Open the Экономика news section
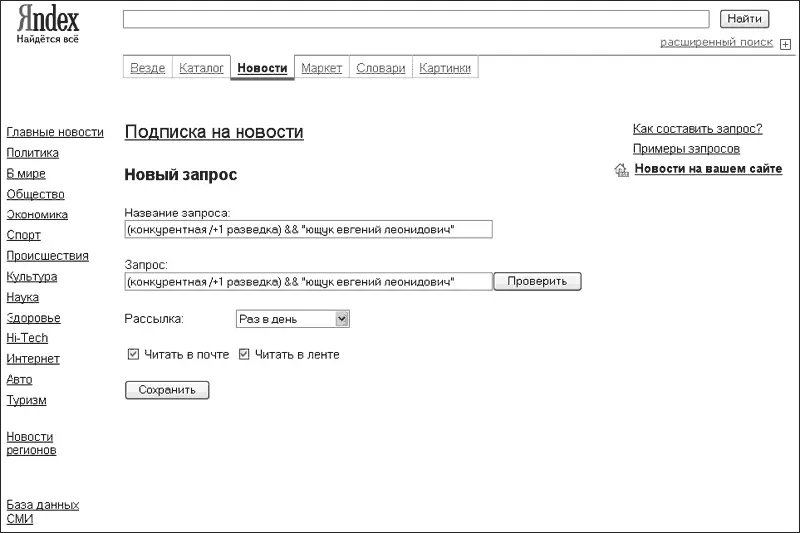The height and width of the screenshot is (533, 800). pos(37,215)
